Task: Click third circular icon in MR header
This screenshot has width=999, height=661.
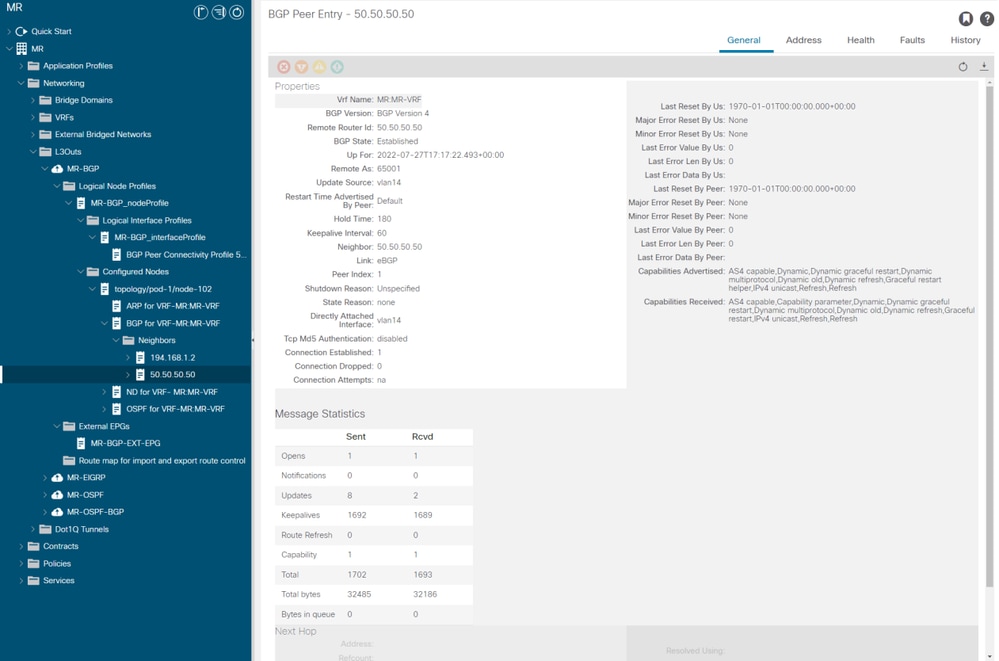Action: click(x=236, y=12)
